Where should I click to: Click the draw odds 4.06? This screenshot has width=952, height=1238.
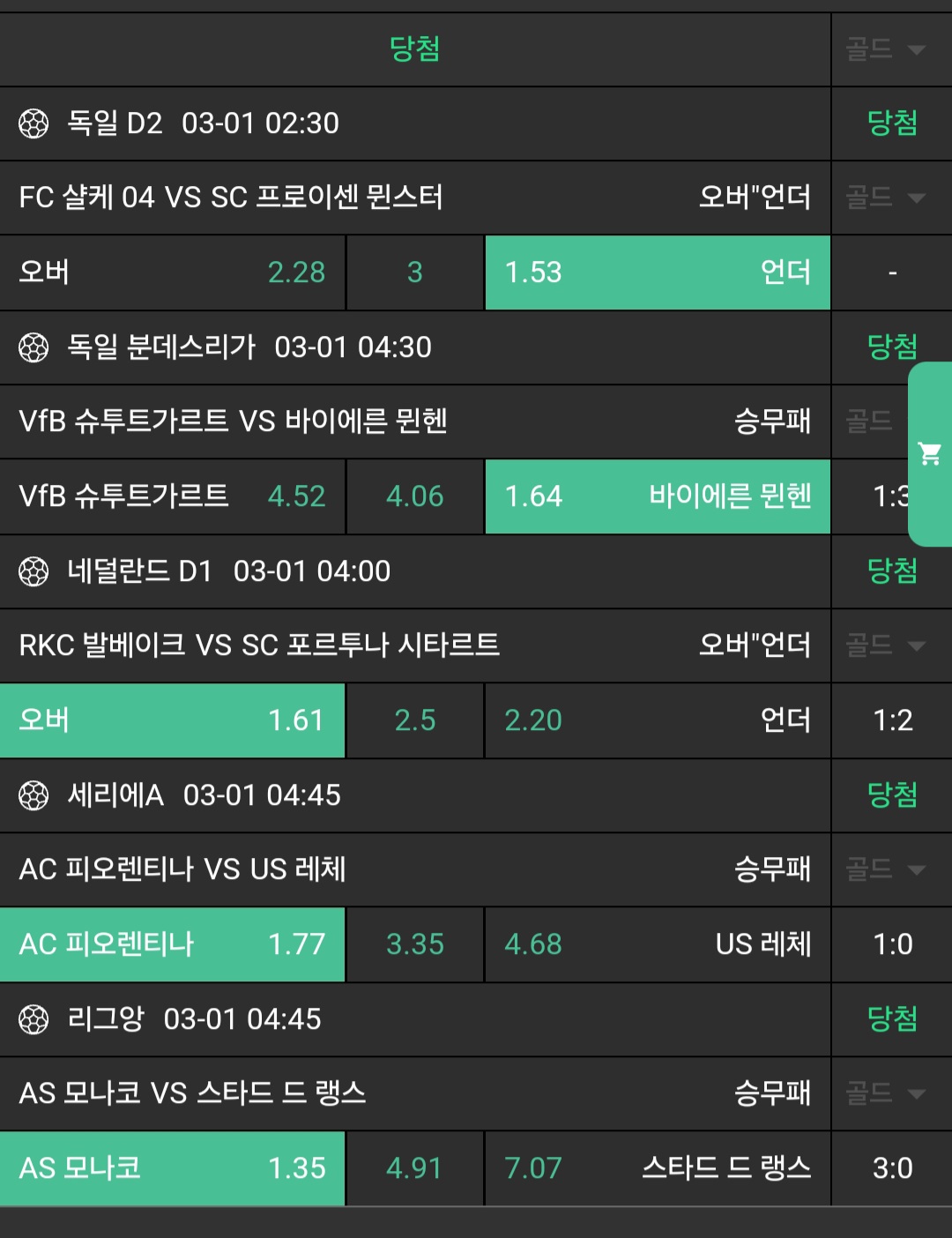pyautogui.click(x=414, y=496)
